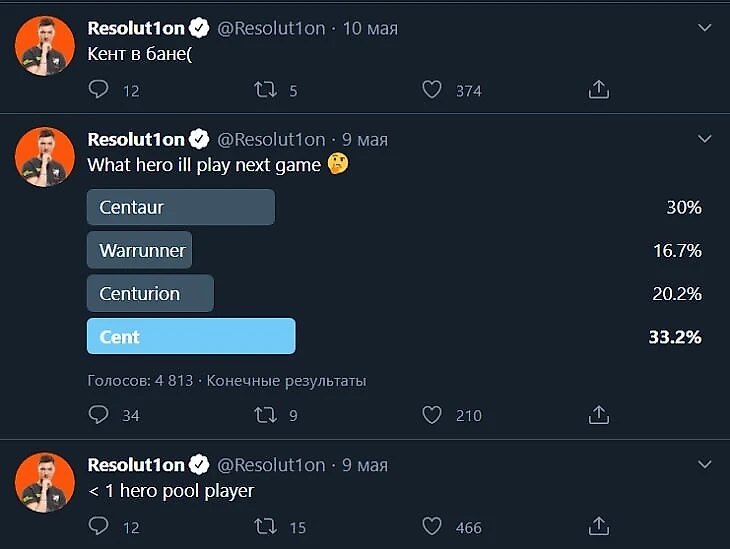Screen dimensions: 730x549
Task: Select the Warrunner poll option
Action: click(140, 251)
